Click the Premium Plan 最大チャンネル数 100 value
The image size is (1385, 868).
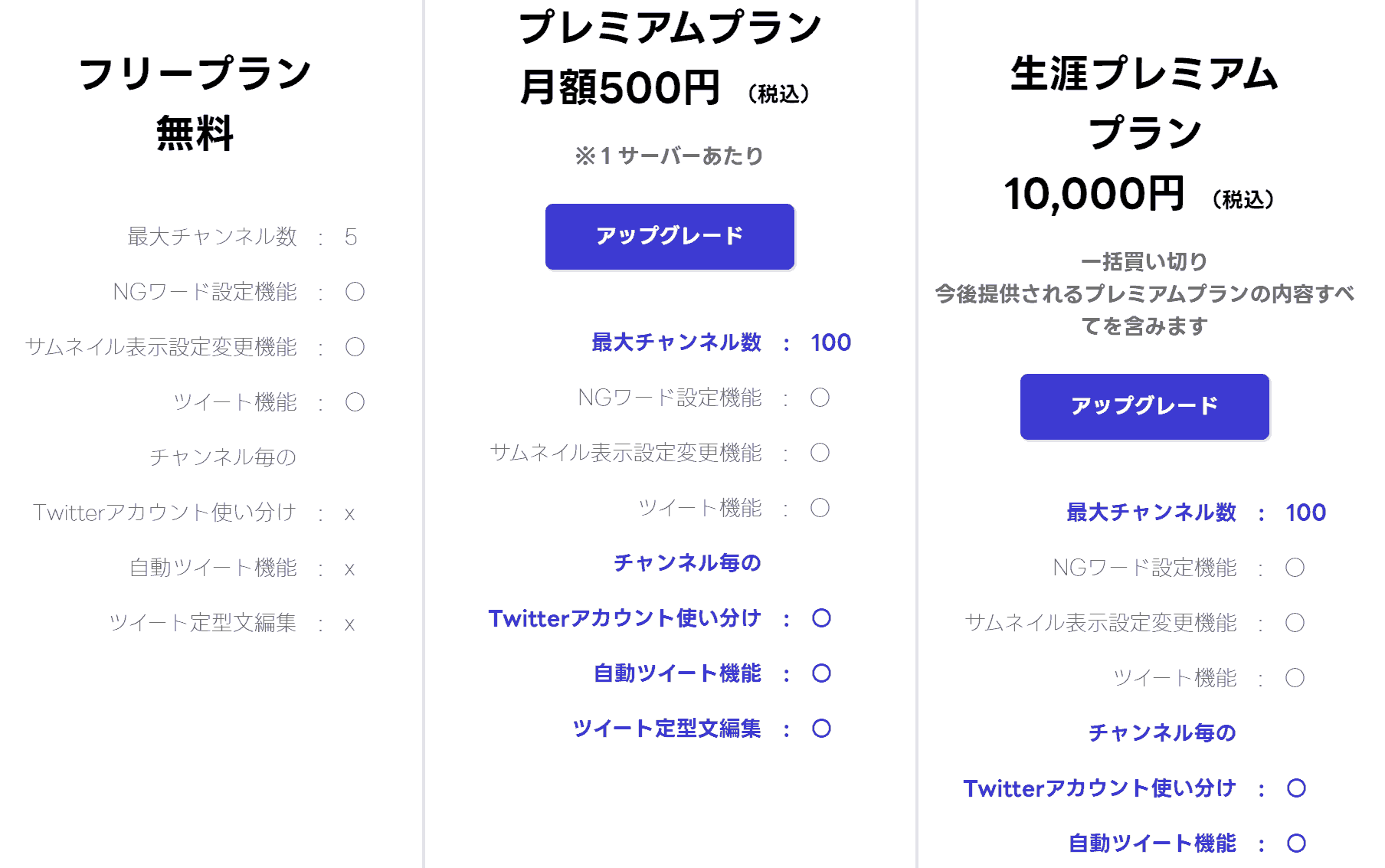pyautogui.click(x=830, y=342)
